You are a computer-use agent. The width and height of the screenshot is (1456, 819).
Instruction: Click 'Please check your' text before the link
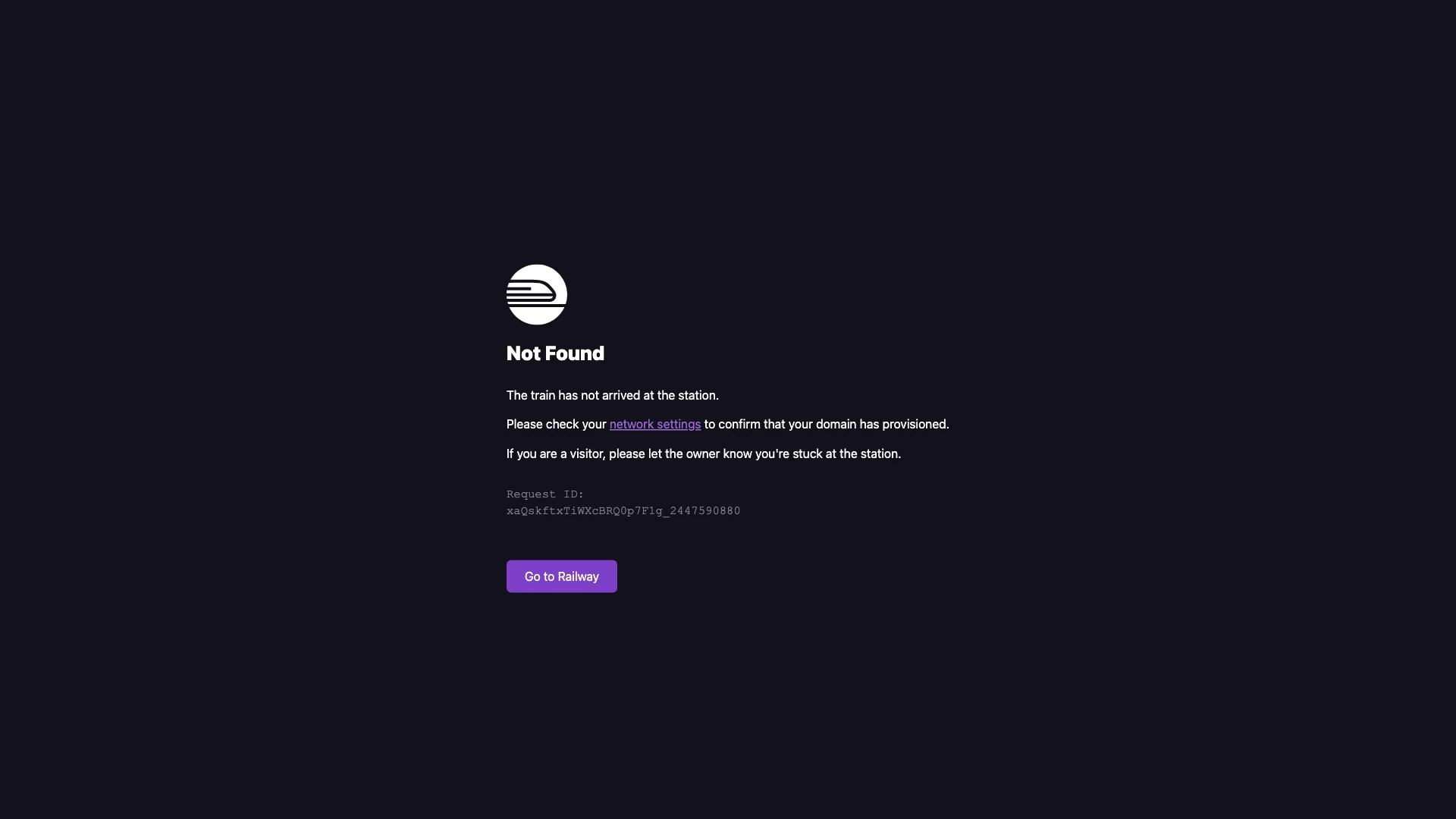557,424
